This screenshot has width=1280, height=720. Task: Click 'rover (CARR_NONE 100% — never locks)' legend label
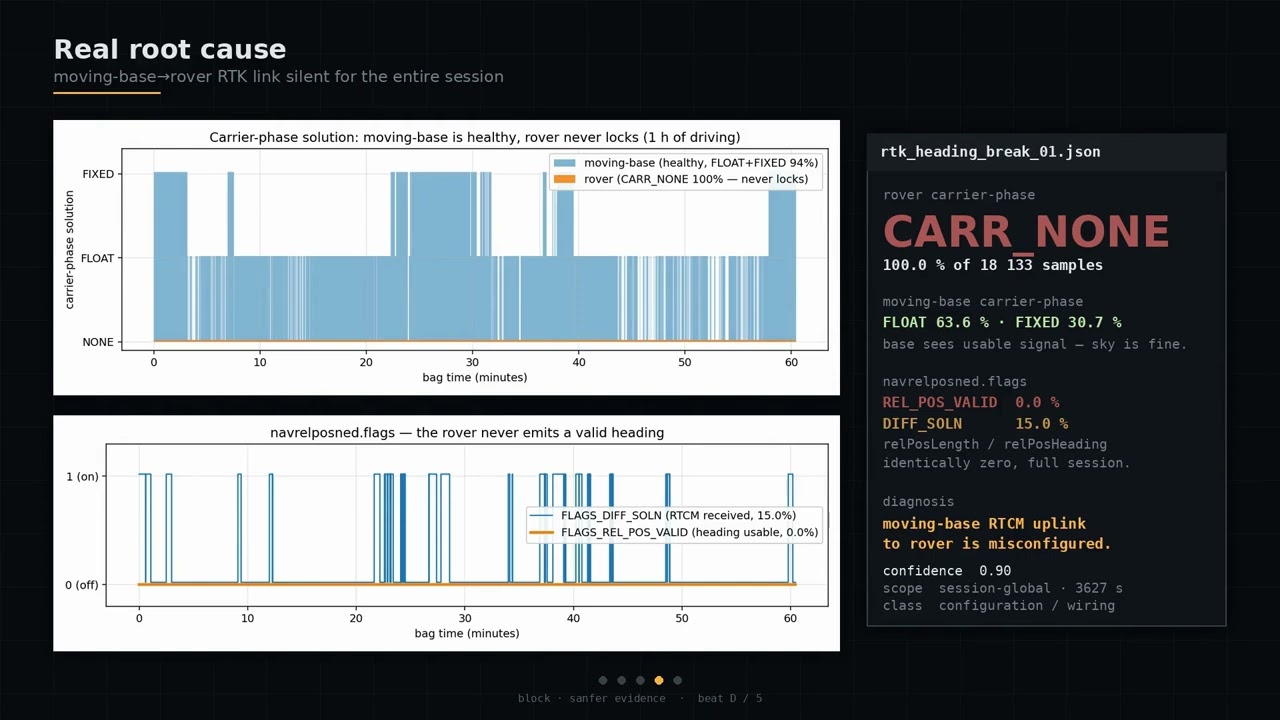tap(696, 179)
